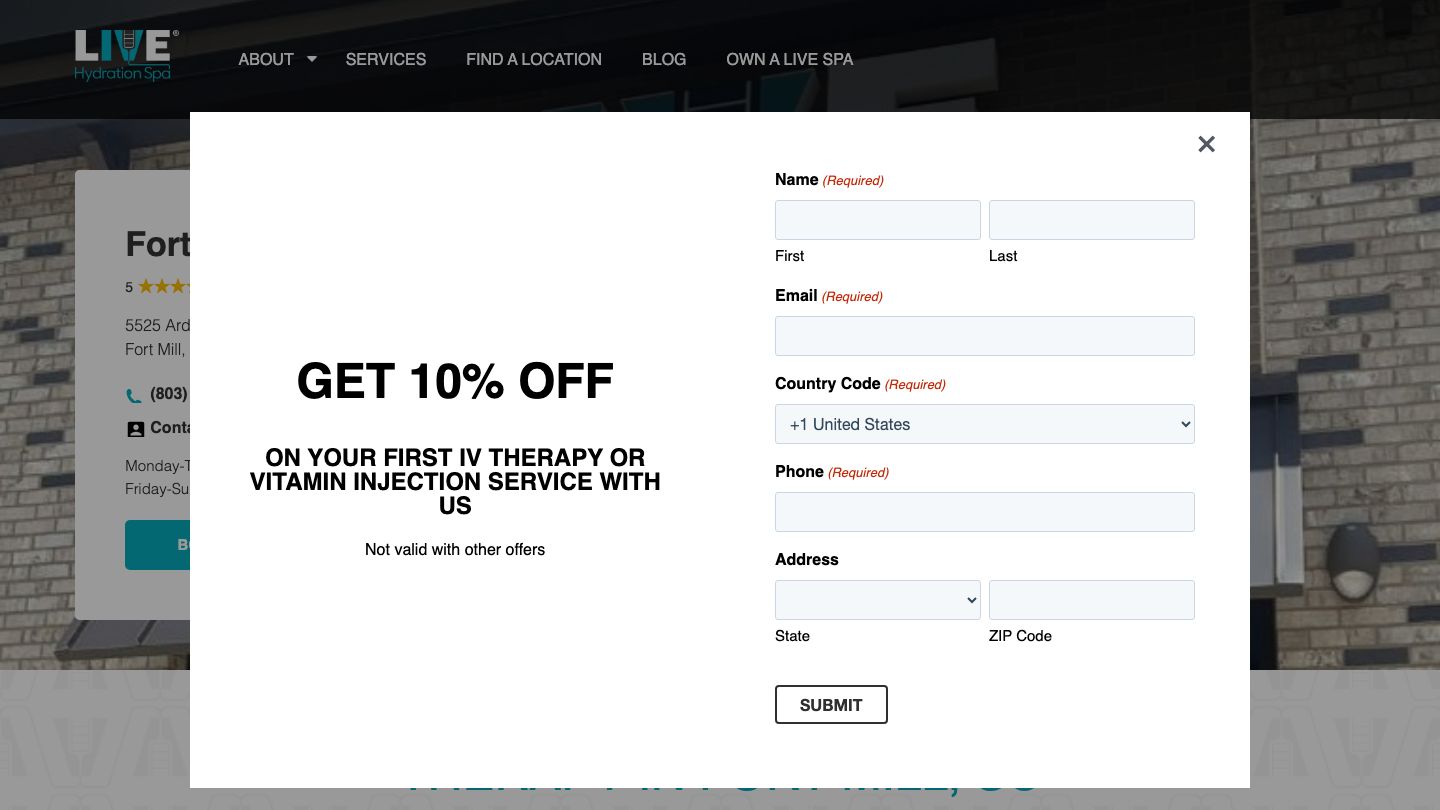Focus the Last name field
Viewport: 1440px width, 810px height.
(1091, 220)
